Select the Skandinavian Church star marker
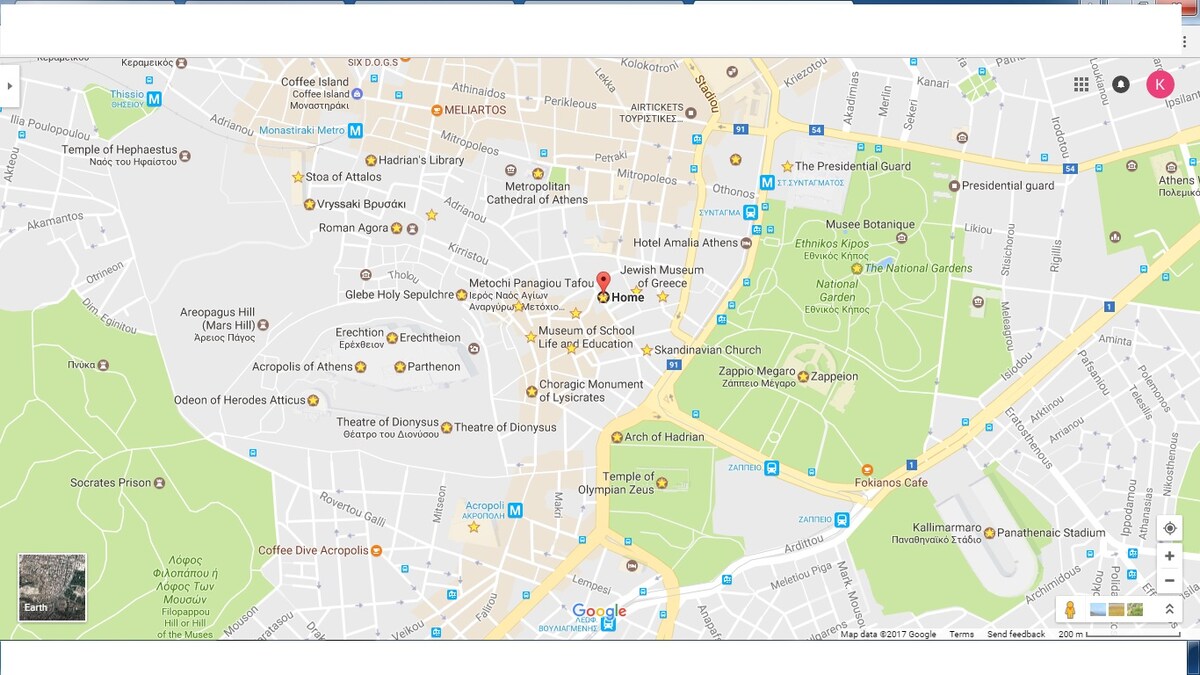Viewport: 1200px width, 675px height. 647,350
